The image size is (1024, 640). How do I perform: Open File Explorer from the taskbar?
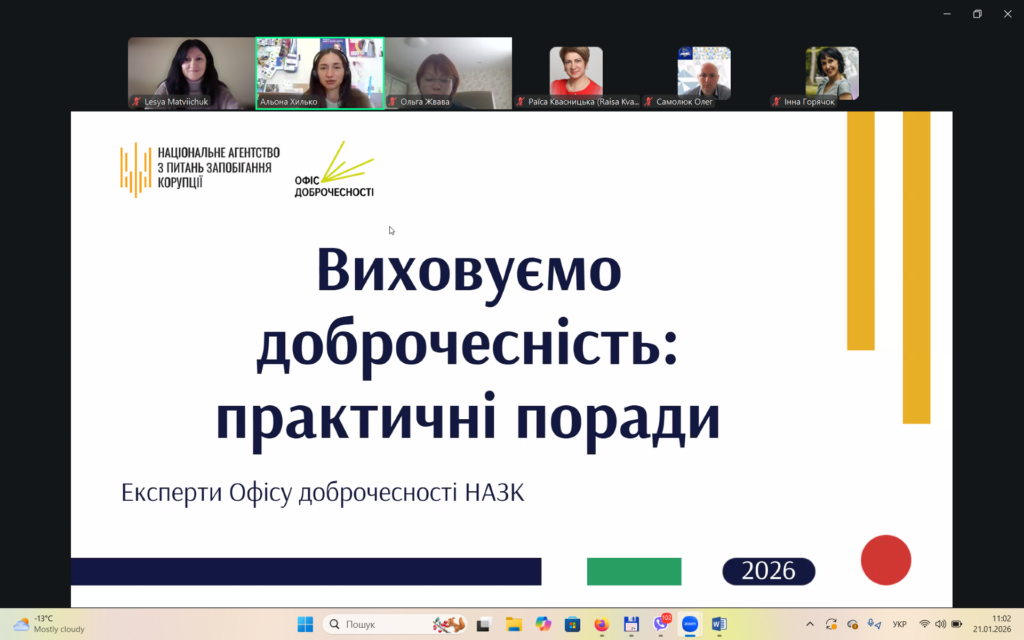(x=513, y=624)
